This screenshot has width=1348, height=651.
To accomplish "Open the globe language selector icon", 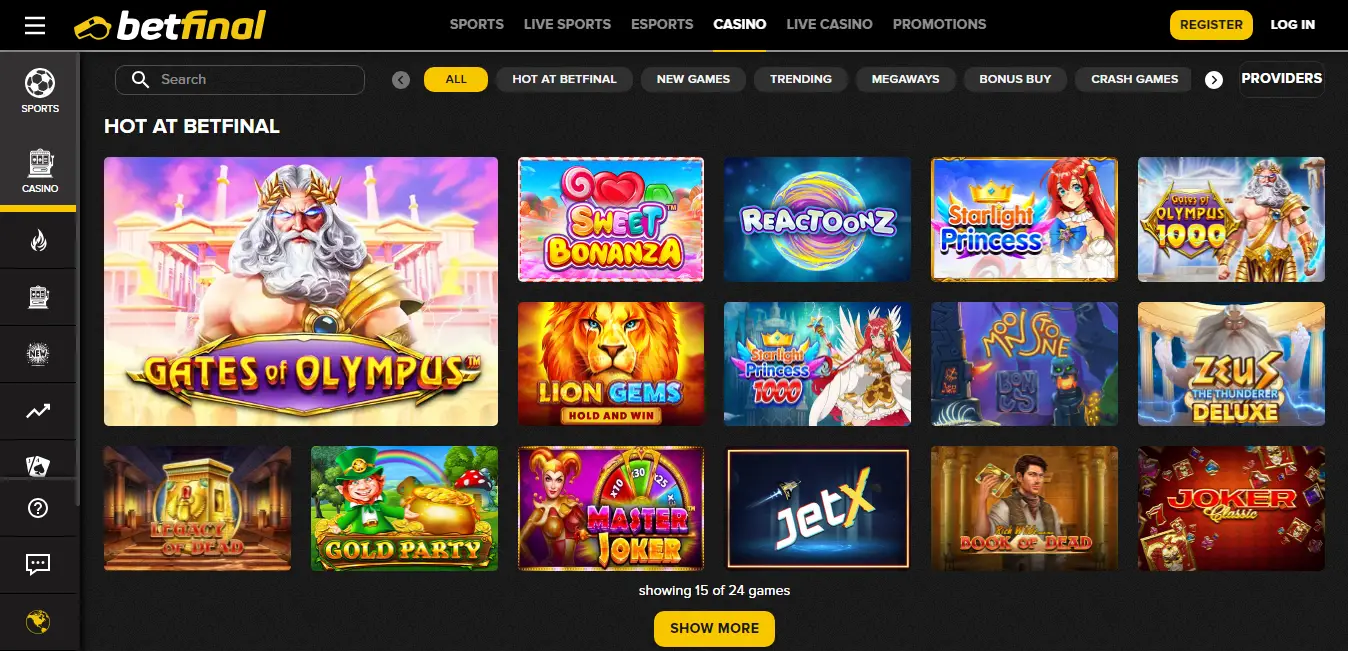I will point(38,622).
